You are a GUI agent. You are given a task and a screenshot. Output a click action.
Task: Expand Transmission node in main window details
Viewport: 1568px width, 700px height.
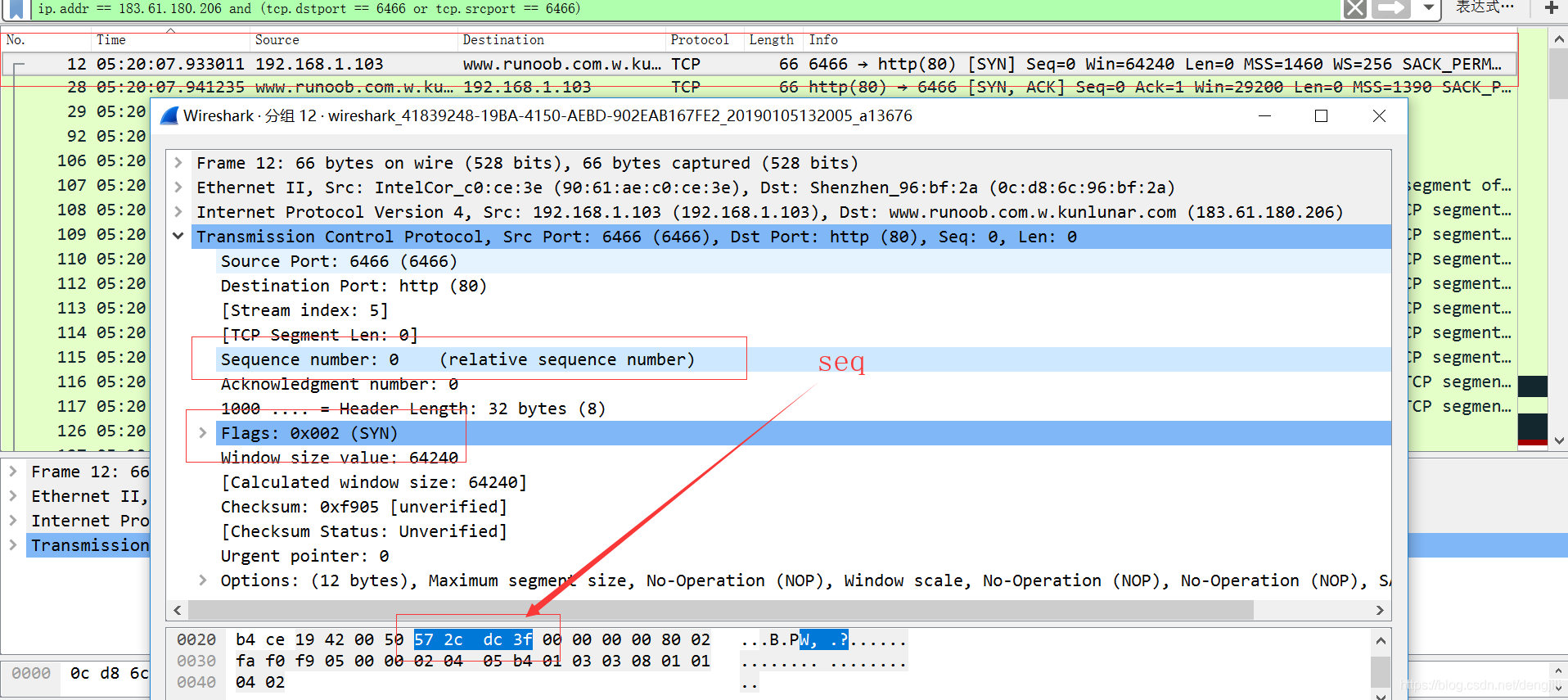tap(13, 545)
